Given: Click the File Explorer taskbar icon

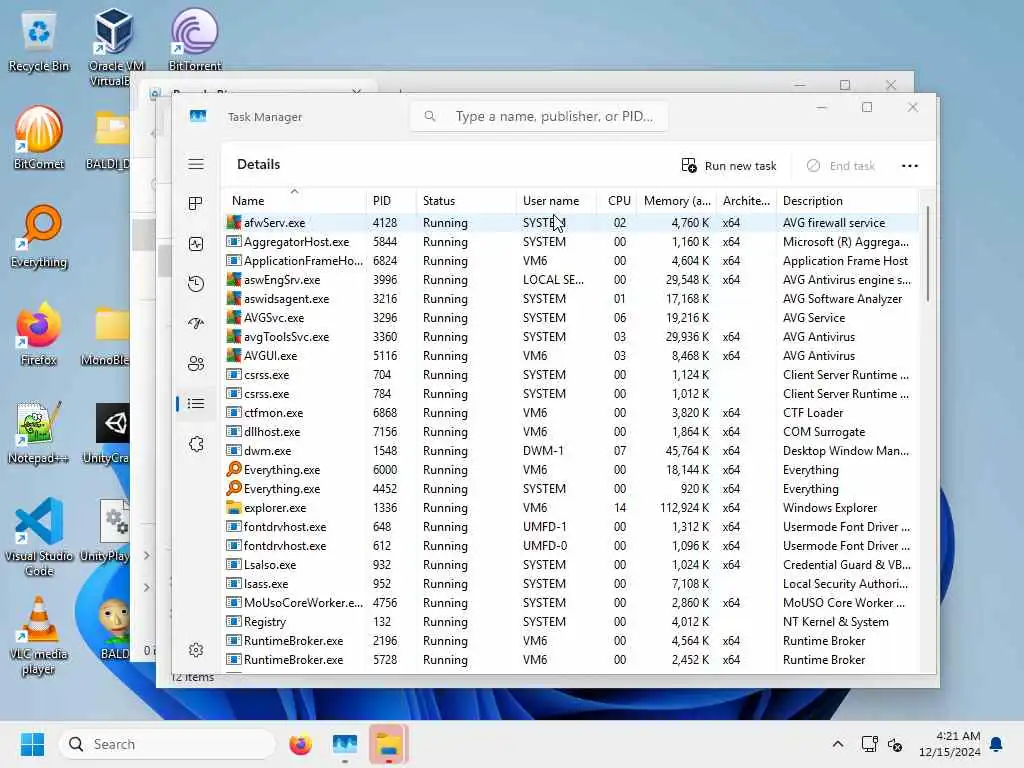Looking at the screenshot, I should pyautogui.click(x=389, y=744).
